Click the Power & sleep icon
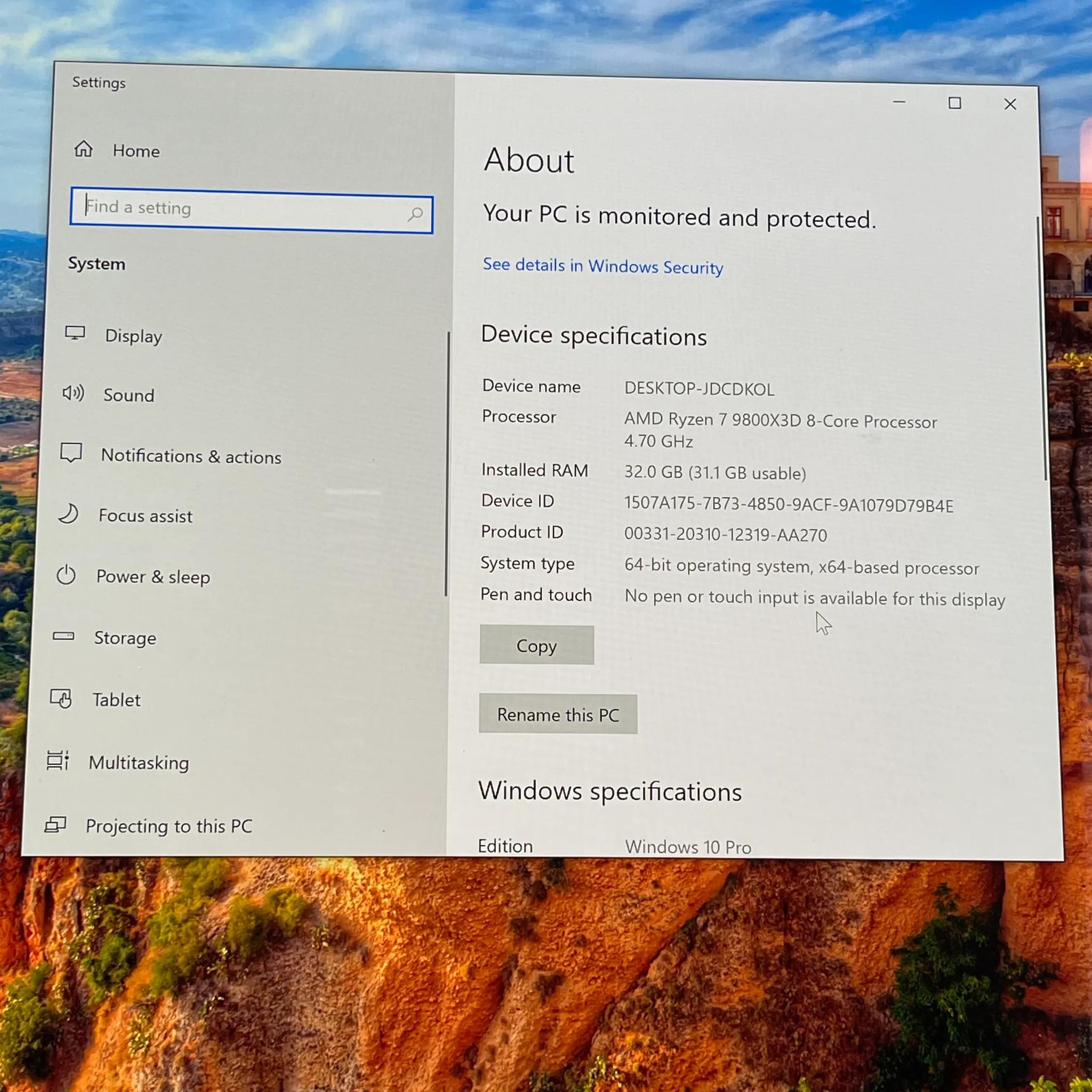The height and width of the screenshot is (1092, 1092). 66,575
